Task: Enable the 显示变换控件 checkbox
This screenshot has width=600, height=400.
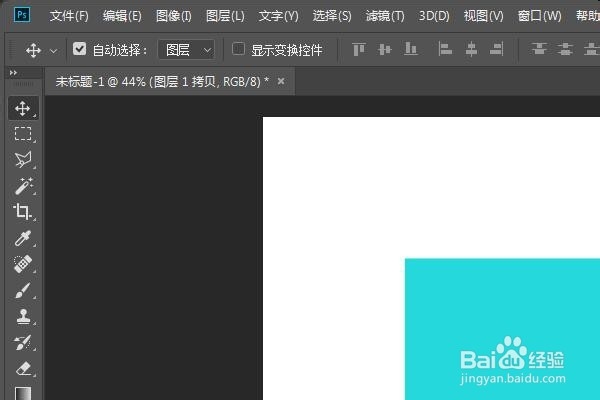Action: tap(238, 49)
